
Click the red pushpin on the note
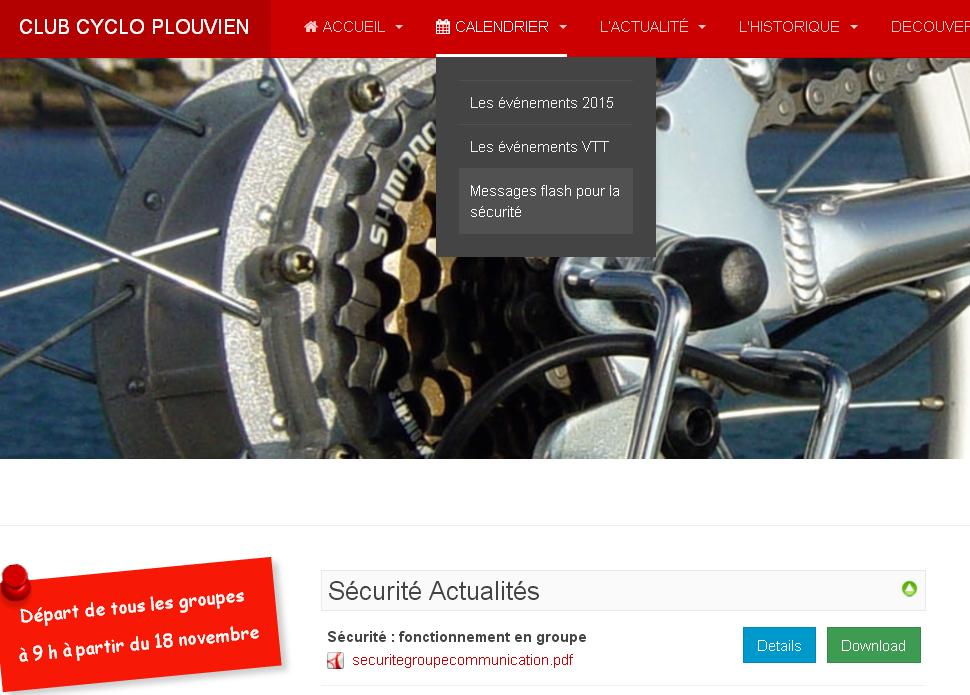15,582
